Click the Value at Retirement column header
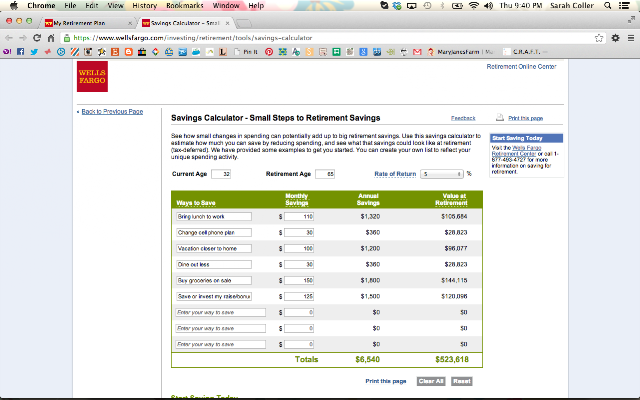This screenshot has height=400, width=640. click(451, 199)
